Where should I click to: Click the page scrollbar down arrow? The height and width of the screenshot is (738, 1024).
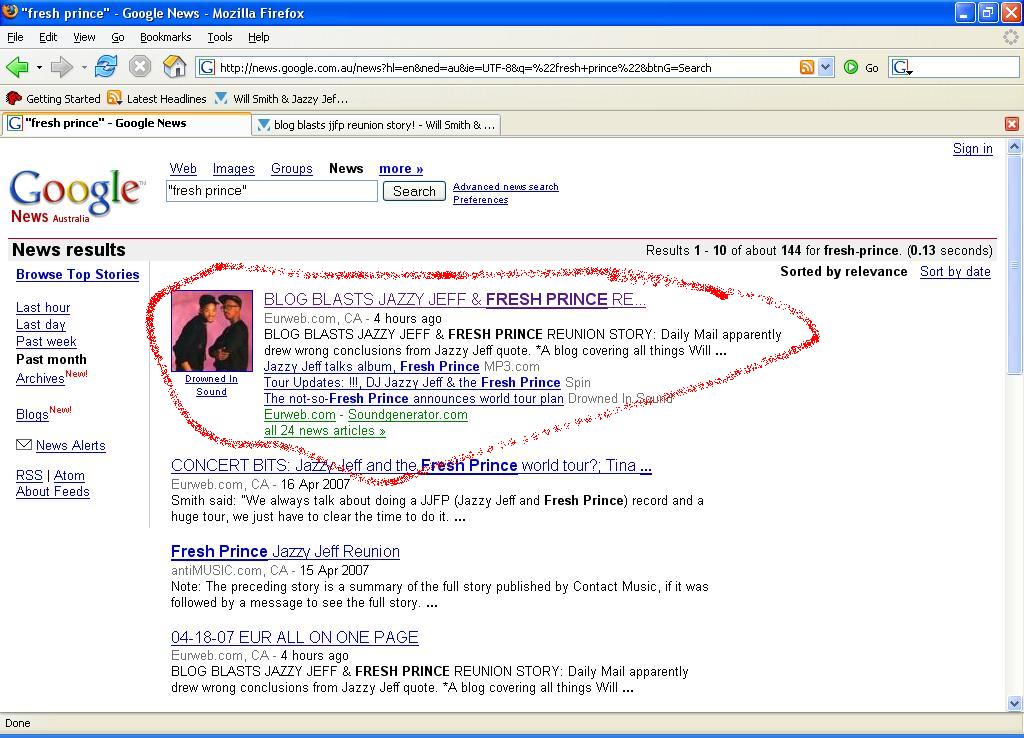pos(1014,703)
